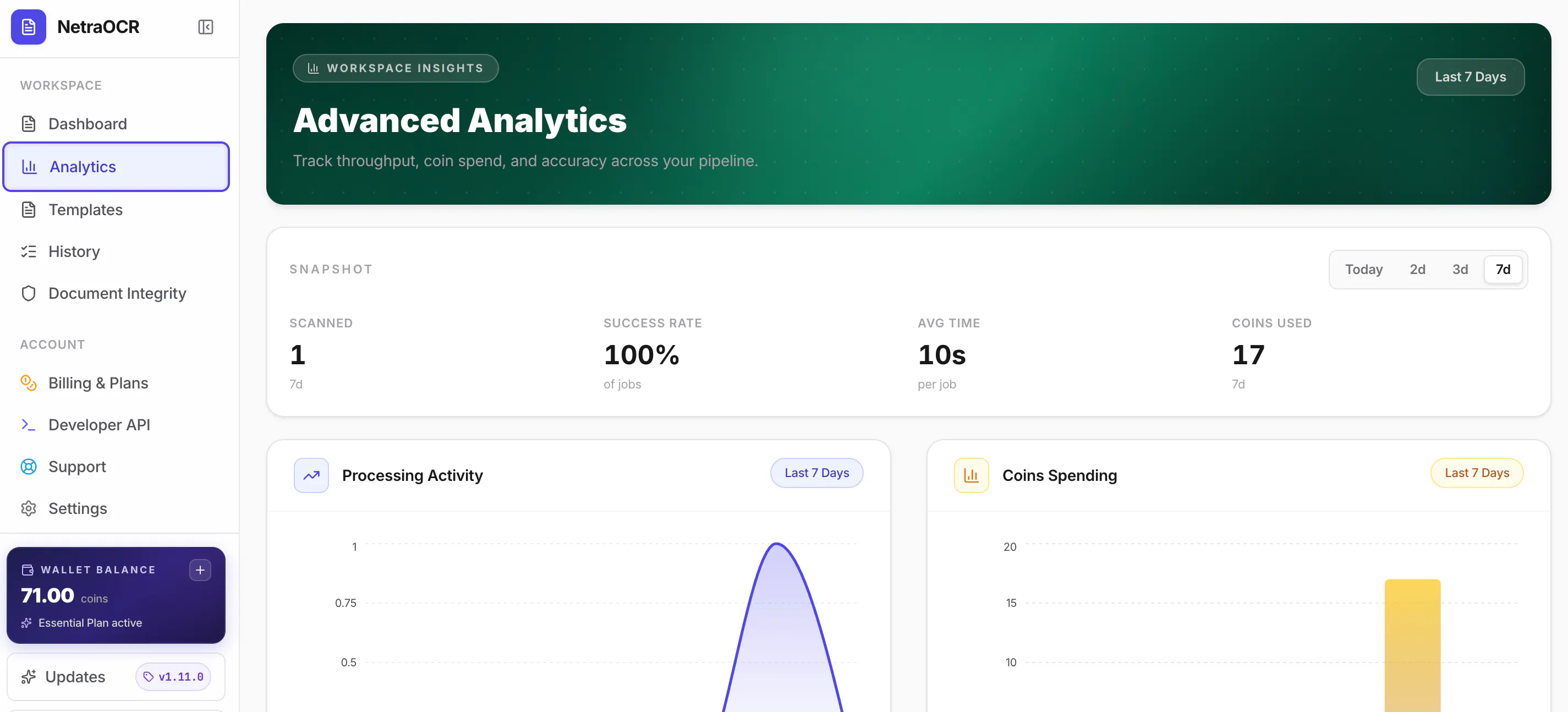The height and width of the screenshot is (712, 1568).
Task: Open the Templates page
Action: tap(116, 209)
